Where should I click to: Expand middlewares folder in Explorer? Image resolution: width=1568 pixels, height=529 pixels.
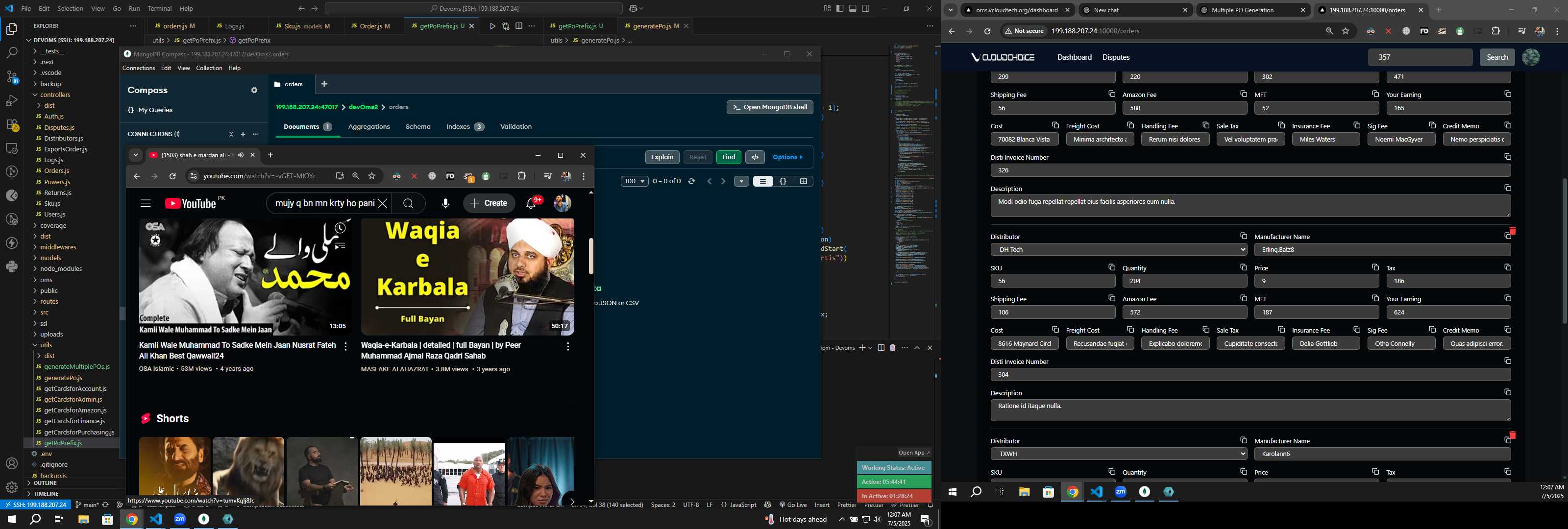point(58,247)
